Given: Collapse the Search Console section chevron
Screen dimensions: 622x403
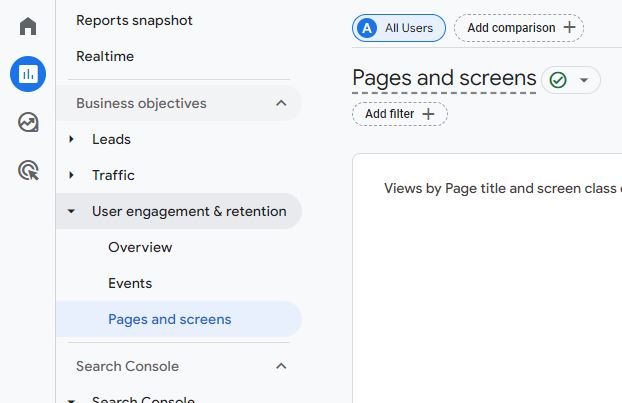Looking at the screenshot, I should point(281,366).
